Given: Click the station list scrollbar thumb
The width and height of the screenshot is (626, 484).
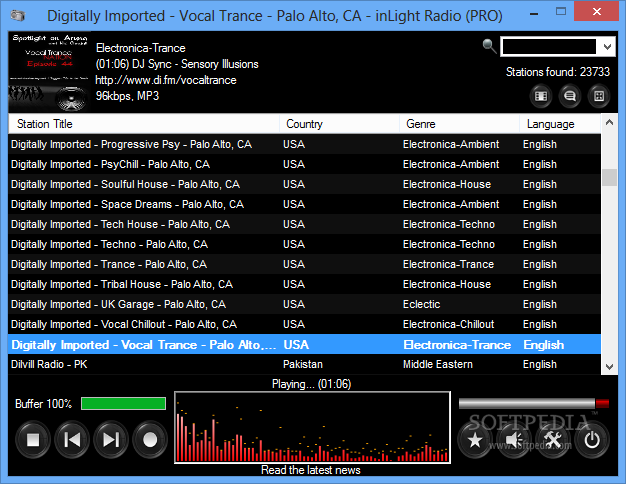Looking at the screenshot, I should [609, 177].
